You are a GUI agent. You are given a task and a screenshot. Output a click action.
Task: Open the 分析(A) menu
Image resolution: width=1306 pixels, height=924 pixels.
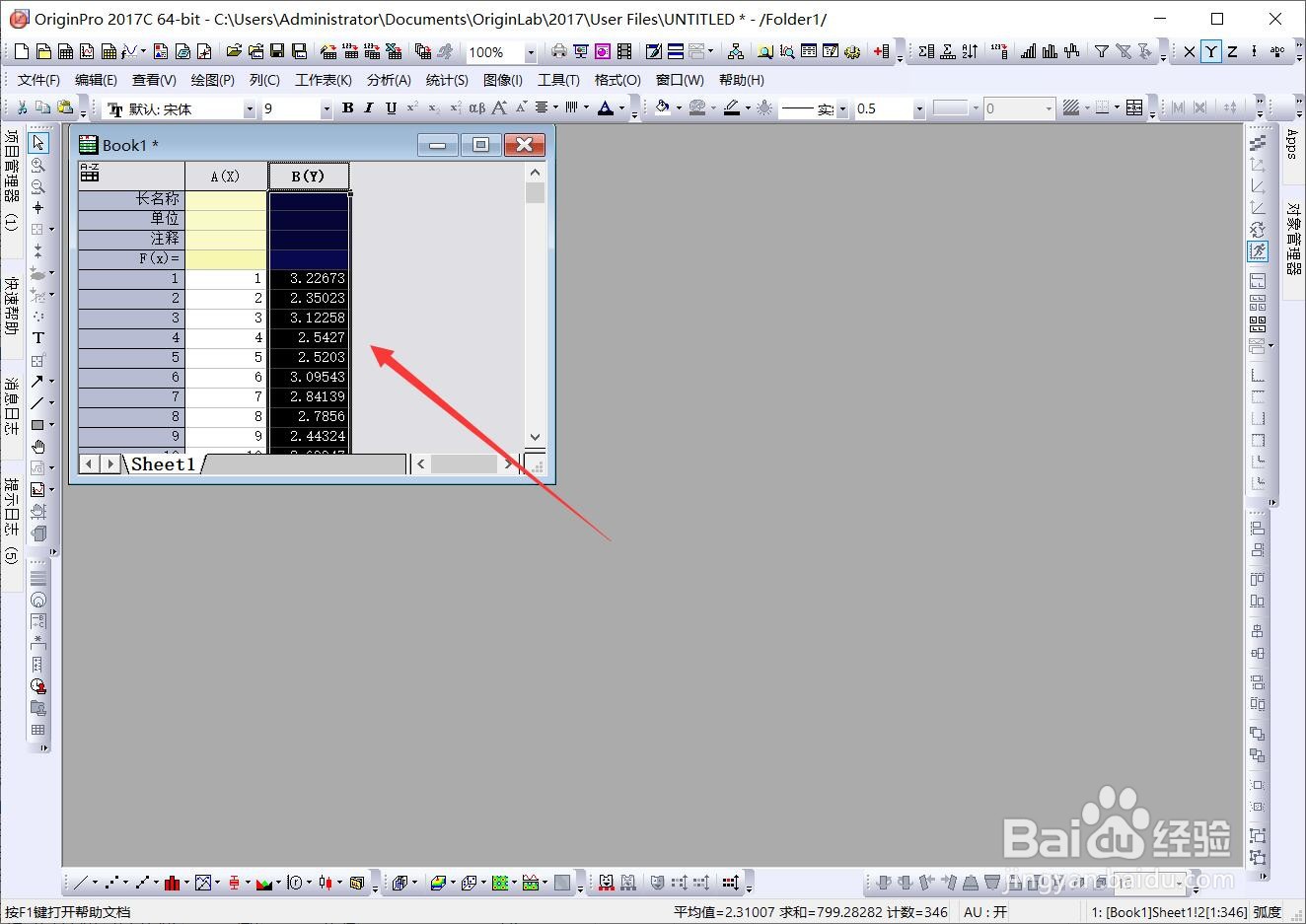(389, 80)
